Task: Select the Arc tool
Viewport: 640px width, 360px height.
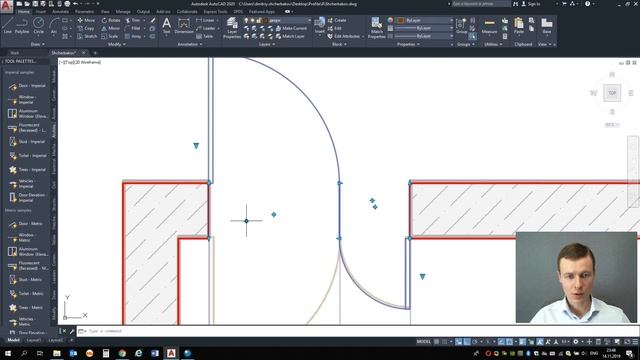Action: [54, 26]
